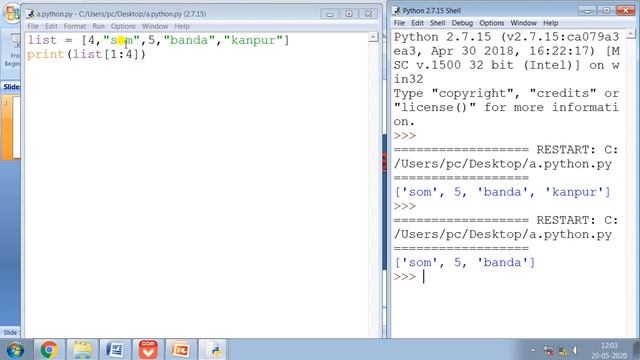Switch to Python IDLE on taskbar
The image size is (640, 360).
(215, 350)
